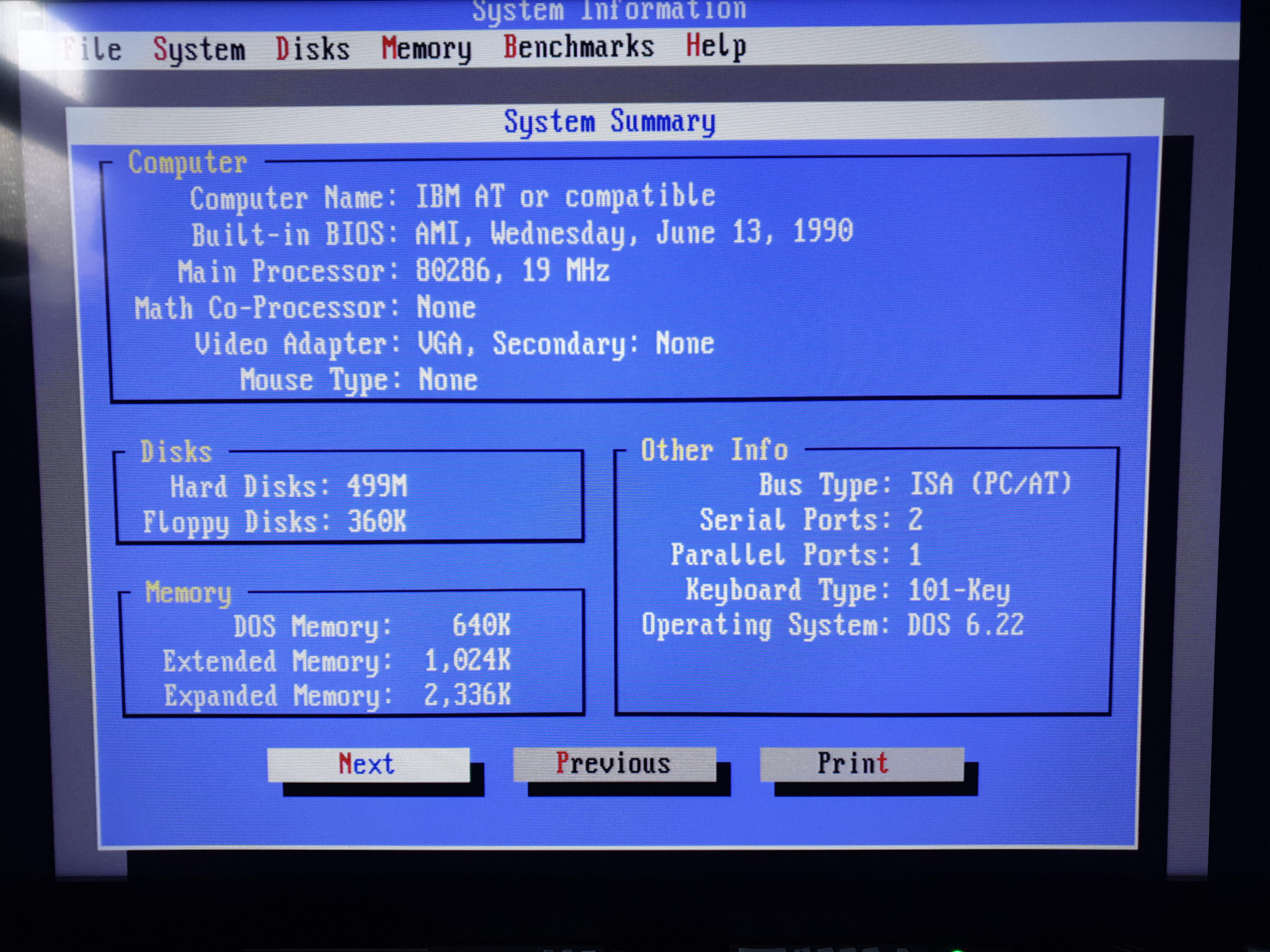Click the Memory group heading
Screen dimensions: 1270x952
click(188, 592)
